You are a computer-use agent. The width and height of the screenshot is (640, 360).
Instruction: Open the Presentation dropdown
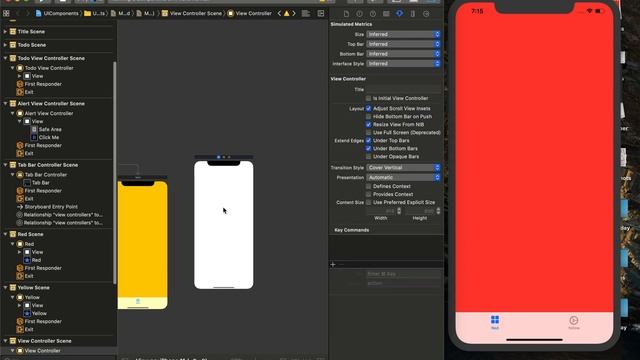click(403, 178)
